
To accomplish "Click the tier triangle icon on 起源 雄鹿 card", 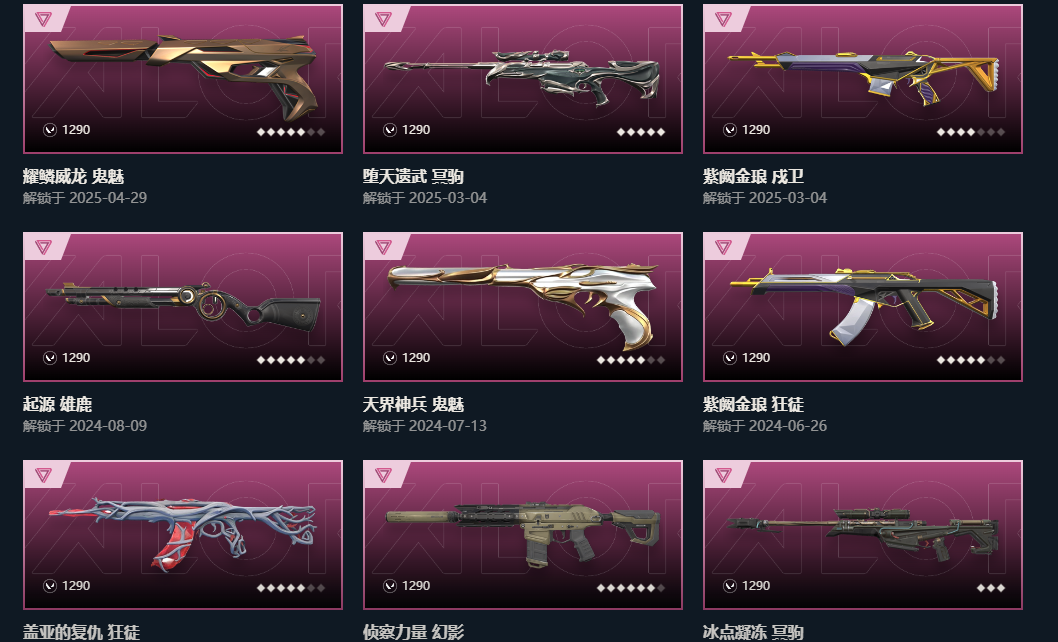I will (43, 247).
